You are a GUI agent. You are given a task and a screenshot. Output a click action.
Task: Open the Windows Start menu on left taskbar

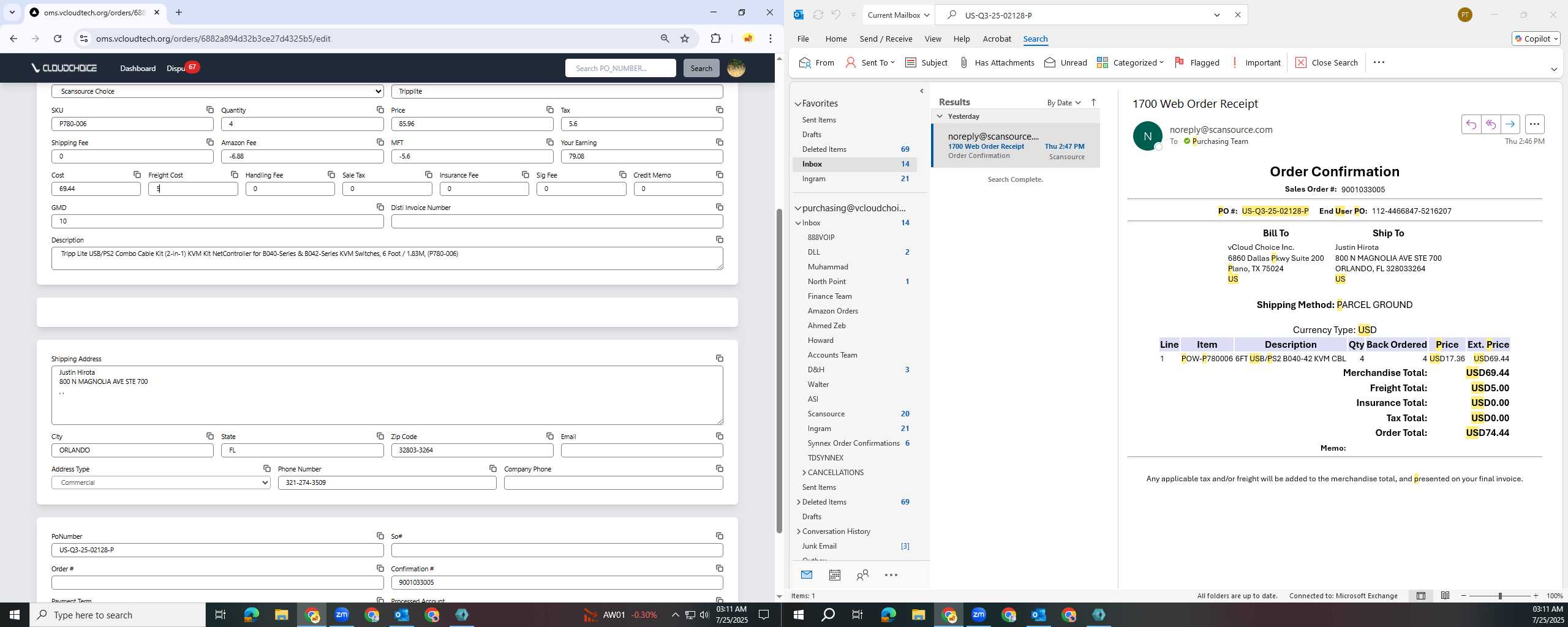pyautogui.click(x=15, y=615)
